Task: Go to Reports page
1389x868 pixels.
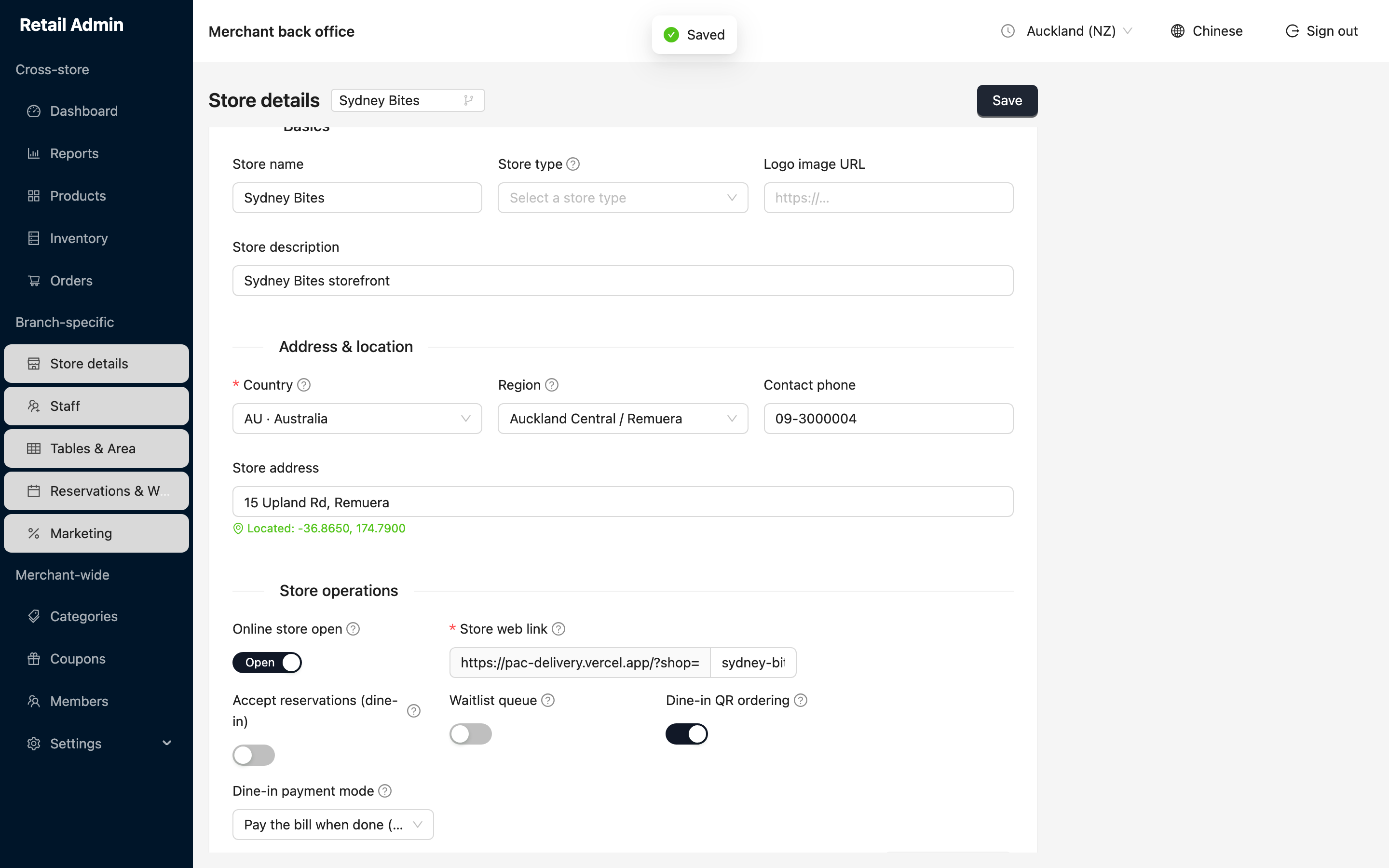Action: point(96,153)
